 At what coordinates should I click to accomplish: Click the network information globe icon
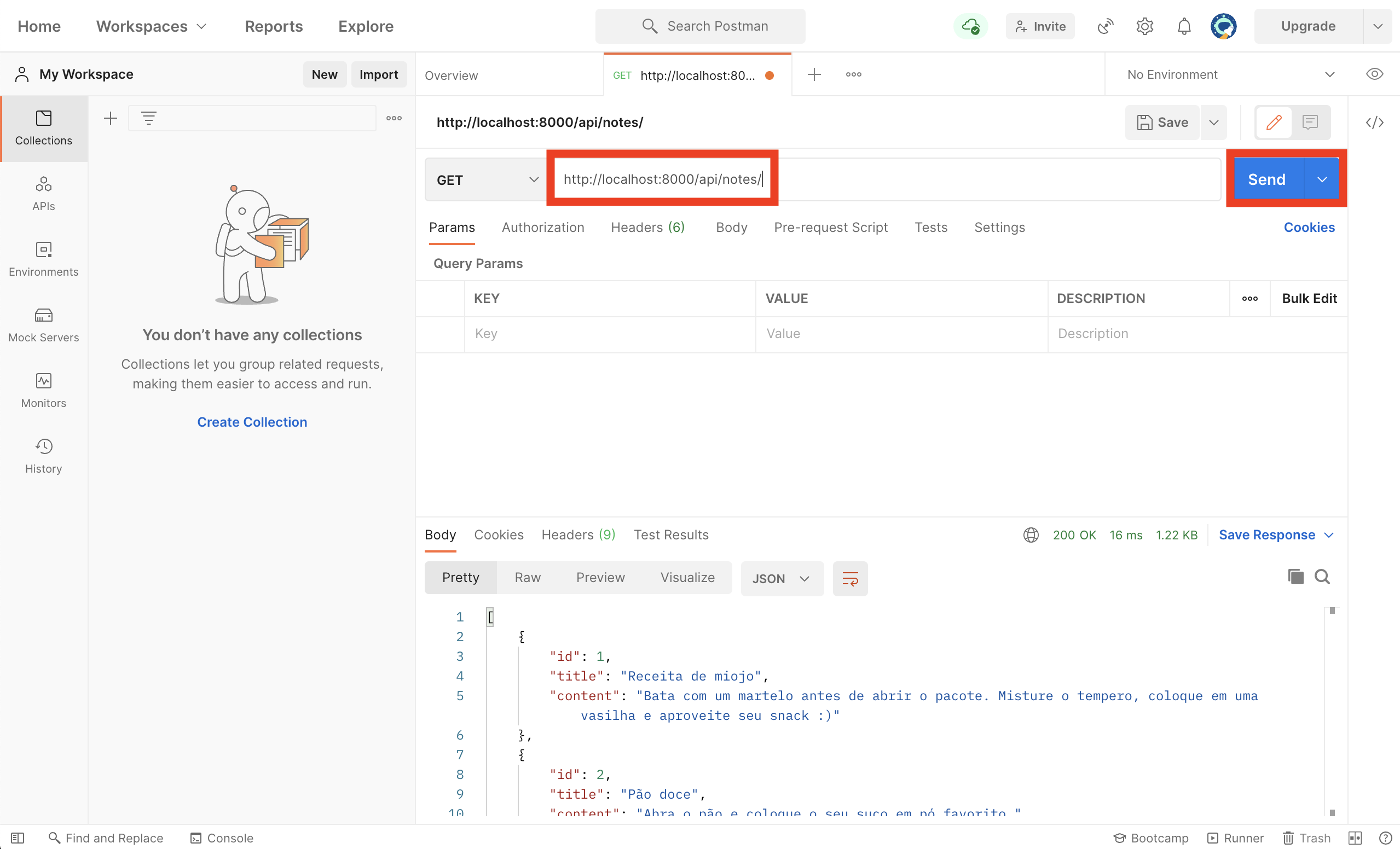(1031, 534)
